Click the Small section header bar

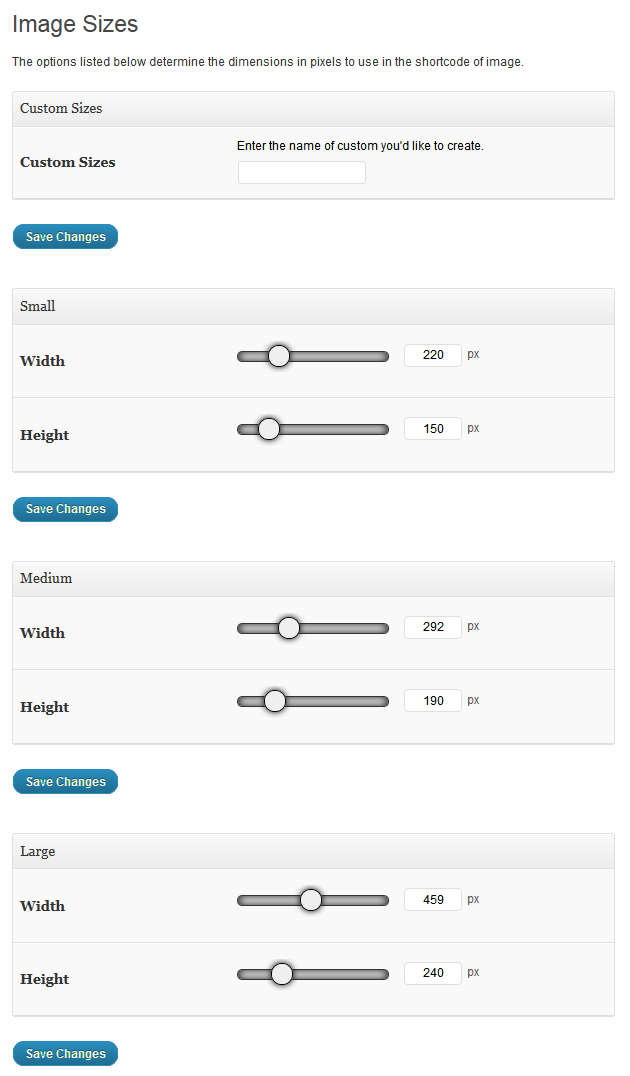314,307
